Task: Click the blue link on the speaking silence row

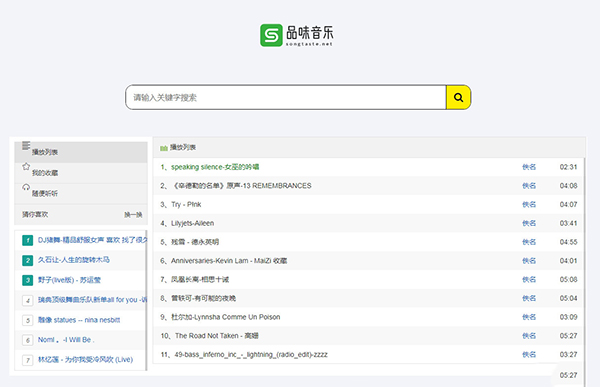Action: click(x=529, y=167)
